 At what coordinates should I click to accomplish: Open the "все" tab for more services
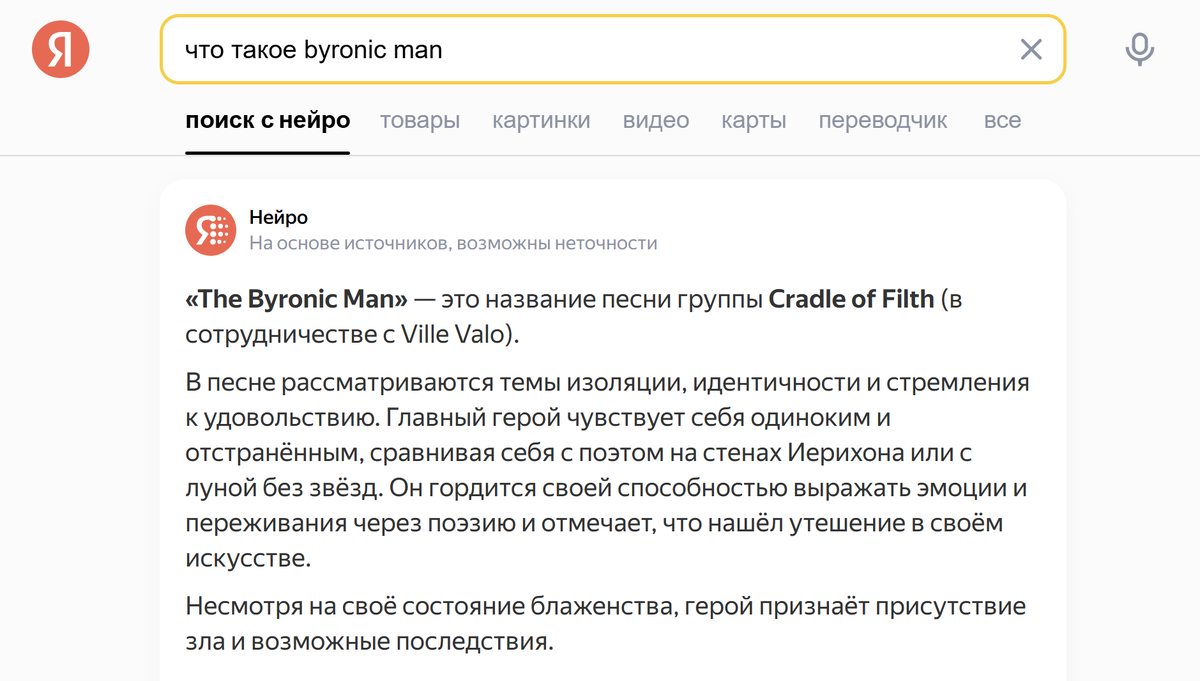click(1002, 119)
